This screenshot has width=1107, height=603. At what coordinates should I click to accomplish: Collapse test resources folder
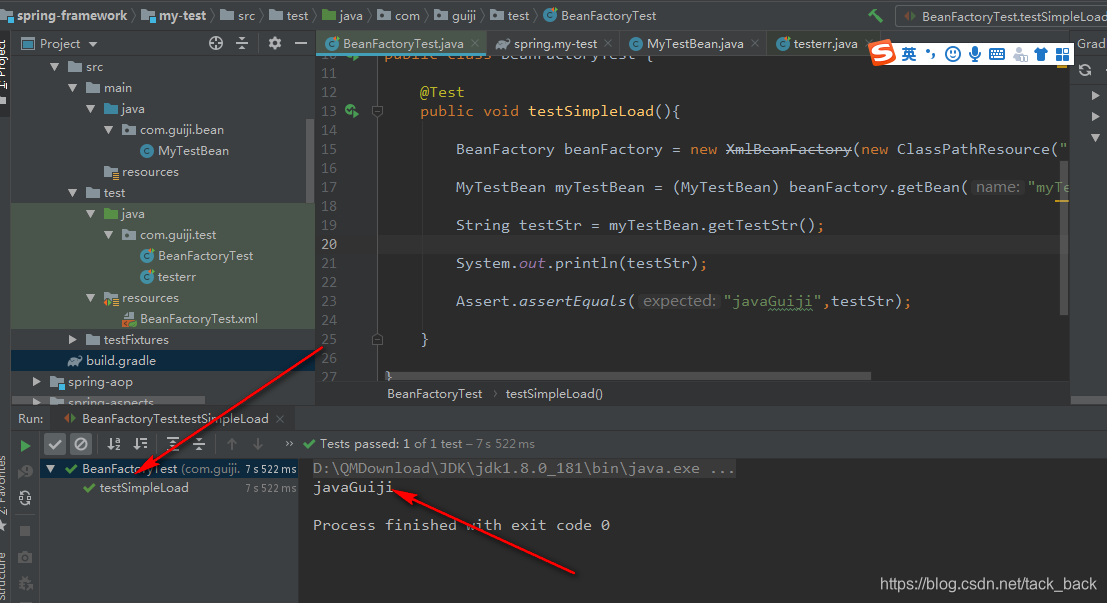coord(90,298)
